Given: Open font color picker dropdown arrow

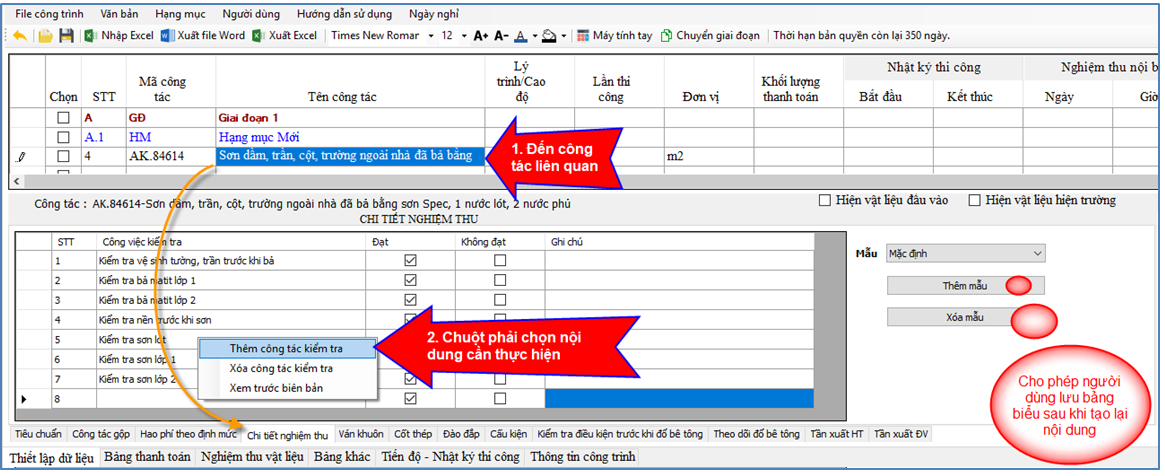Looking at the screenshot, I should point(533,36).
